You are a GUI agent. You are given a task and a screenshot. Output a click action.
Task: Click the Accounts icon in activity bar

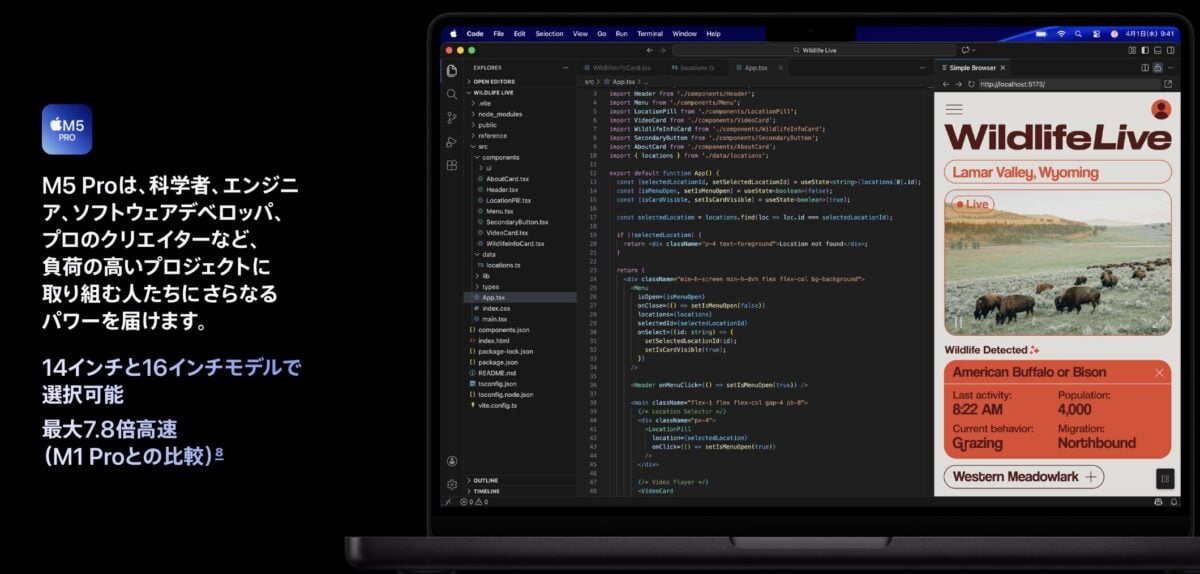point(452,461)
